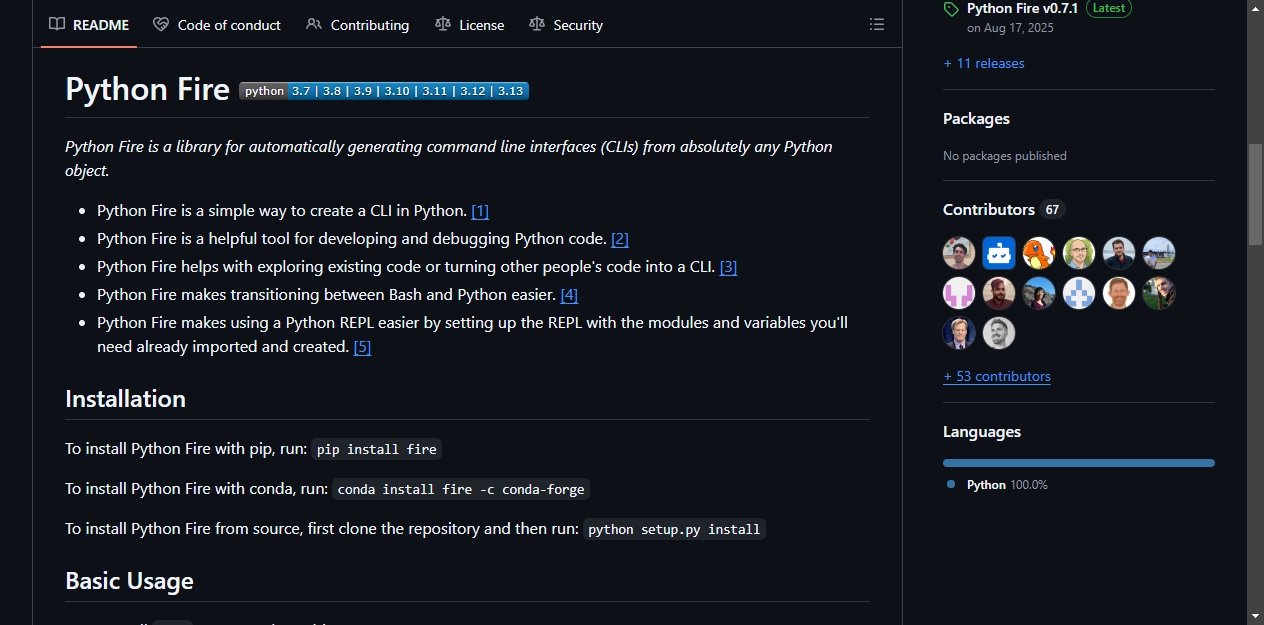The width and height of the screenshot is (1264, 625).
Task: Open the avatar of blond man in suit and tie
Action: tap(959, 333)
